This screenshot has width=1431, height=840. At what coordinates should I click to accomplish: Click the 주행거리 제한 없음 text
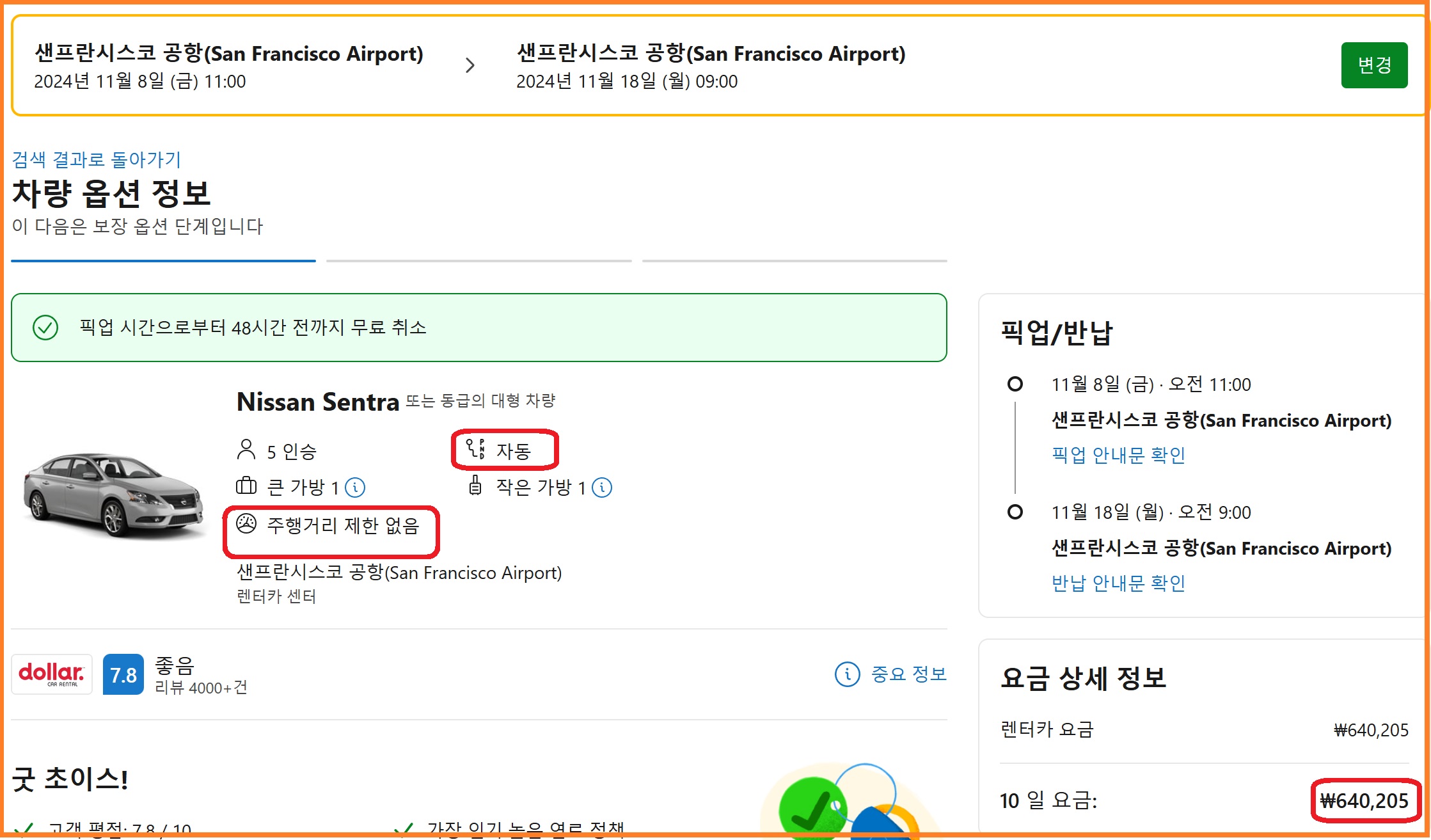tap(343, 525)
